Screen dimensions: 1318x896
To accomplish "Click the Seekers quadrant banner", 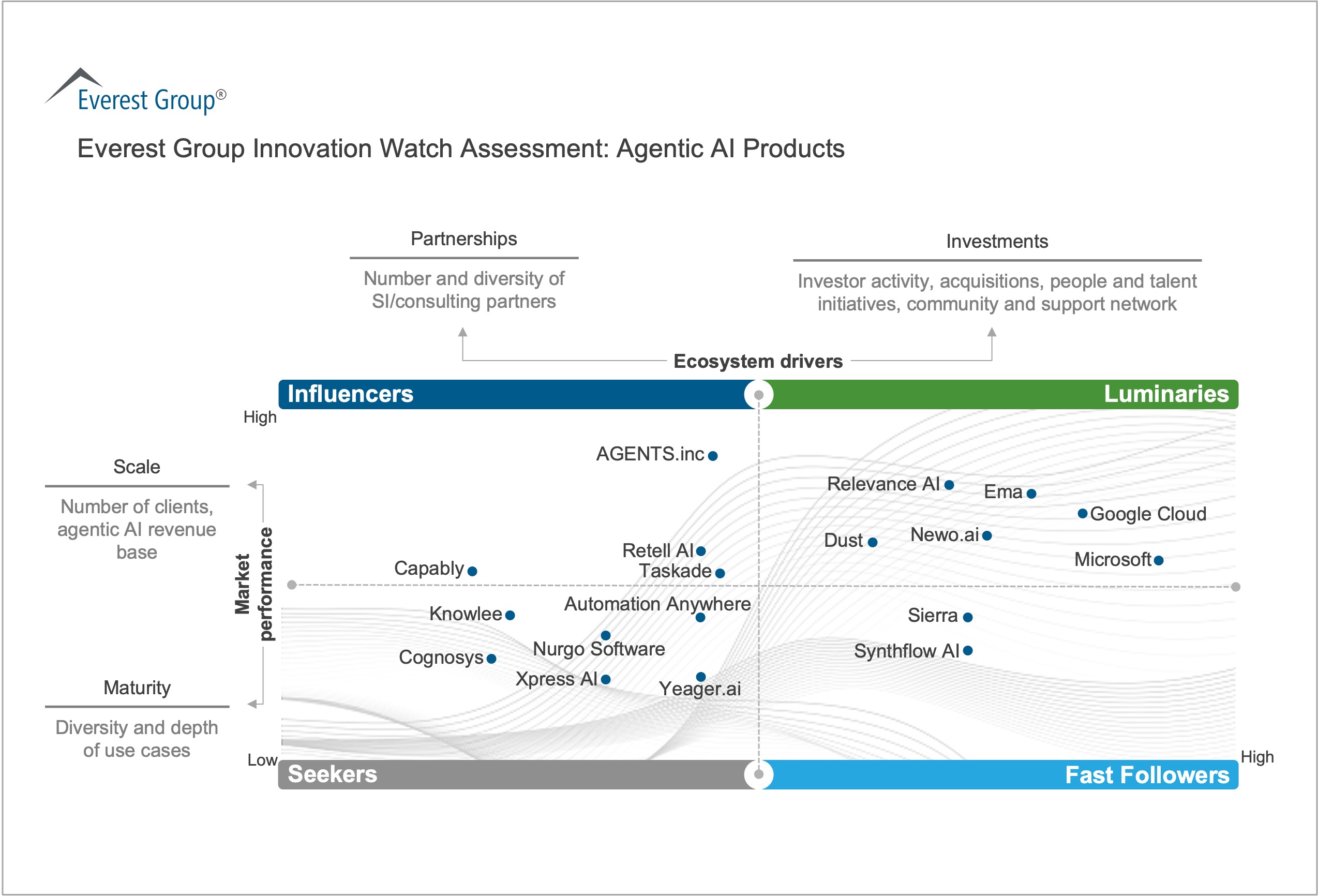I will coord(511,774).
